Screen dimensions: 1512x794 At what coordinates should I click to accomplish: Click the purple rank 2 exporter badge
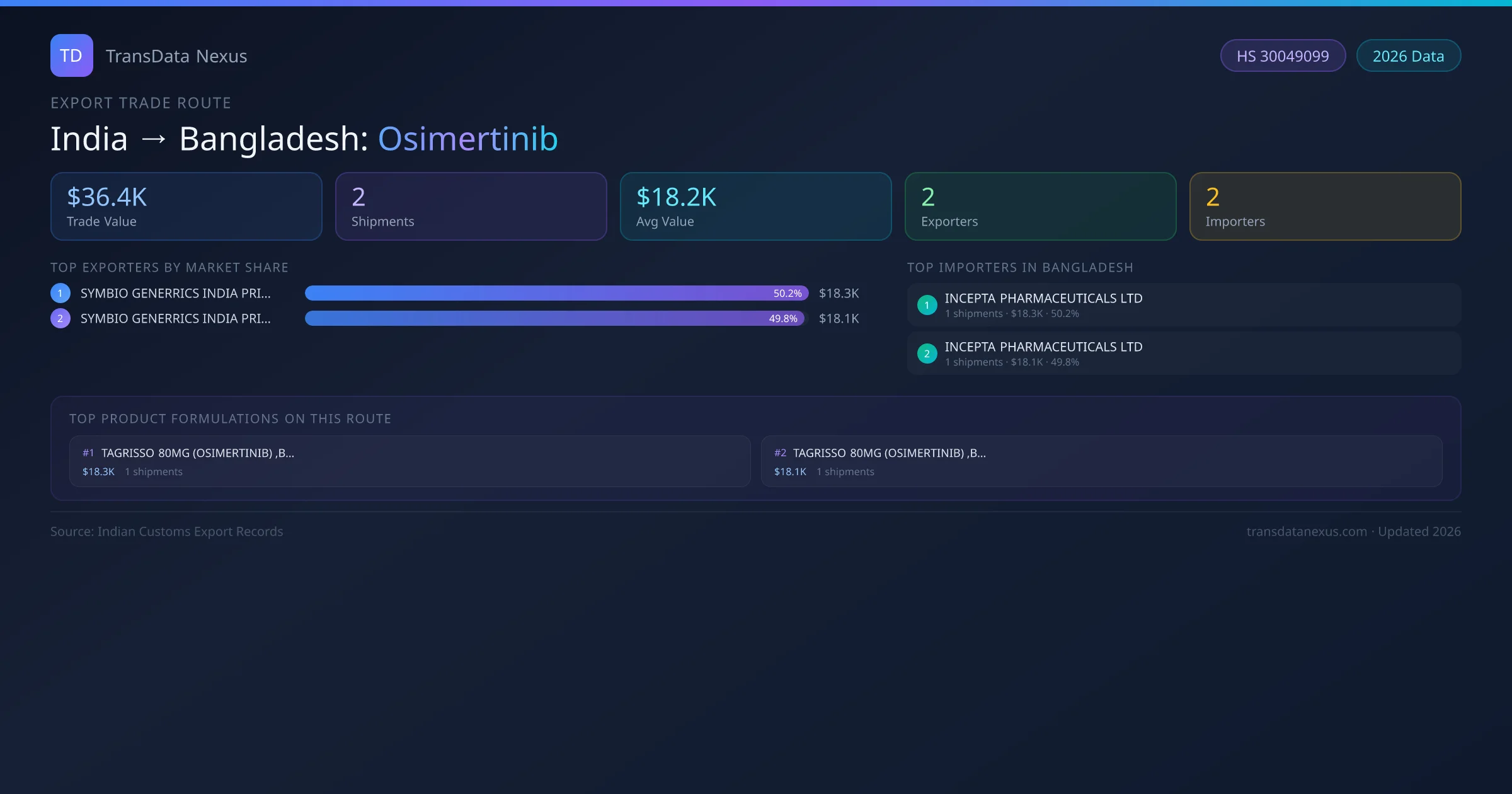point(60,318)
